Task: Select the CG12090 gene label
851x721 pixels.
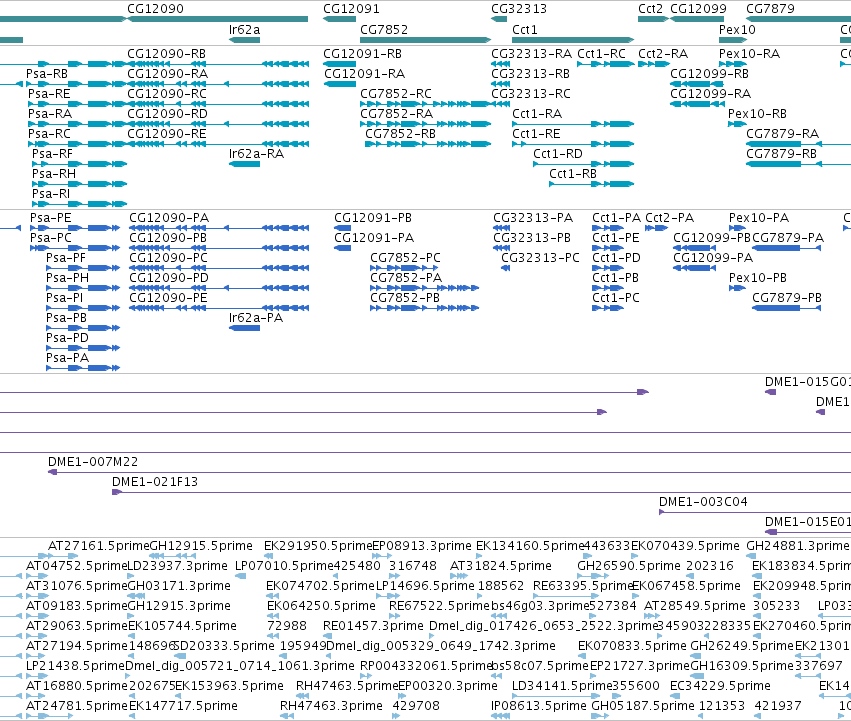Action: pyautogui.click(x=155, y=9)
